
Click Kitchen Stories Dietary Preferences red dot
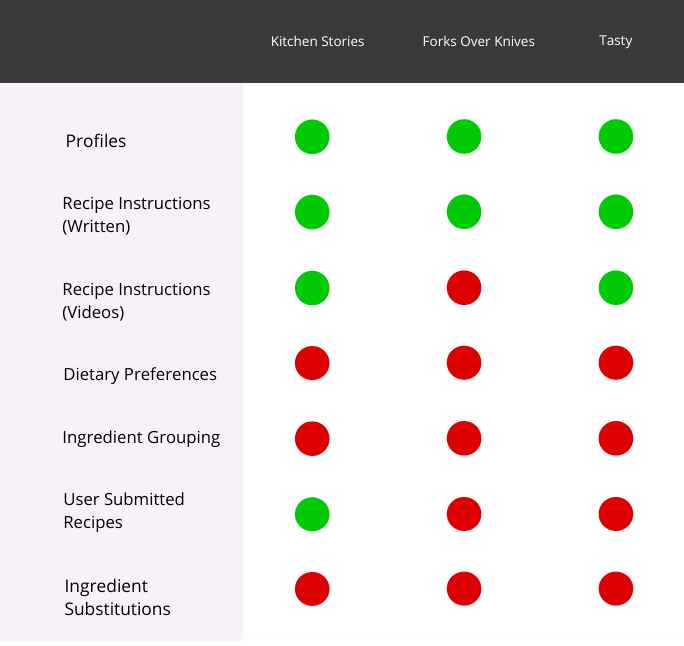[312, 363]
